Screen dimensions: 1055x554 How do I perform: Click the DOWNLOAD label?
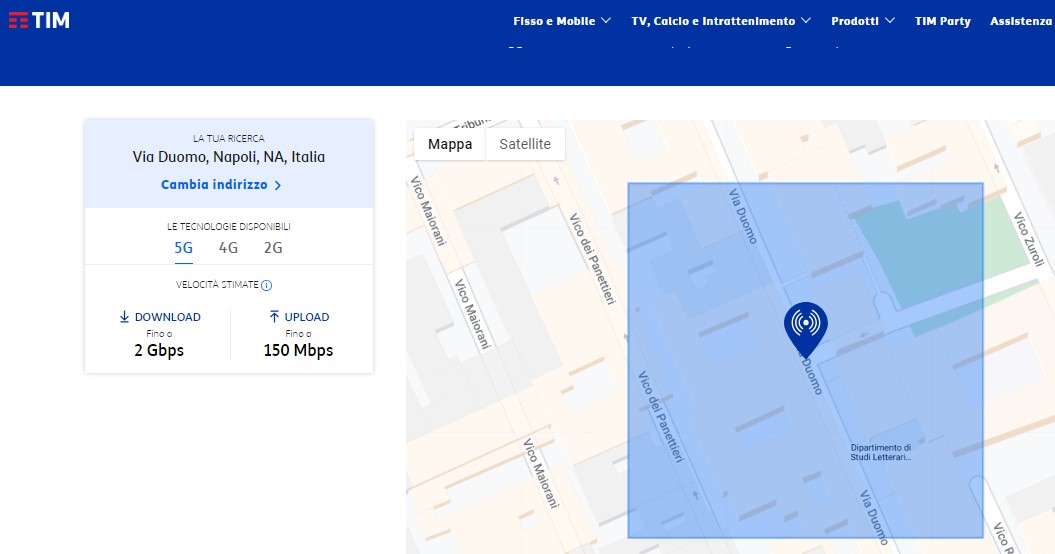coord(168,317)
